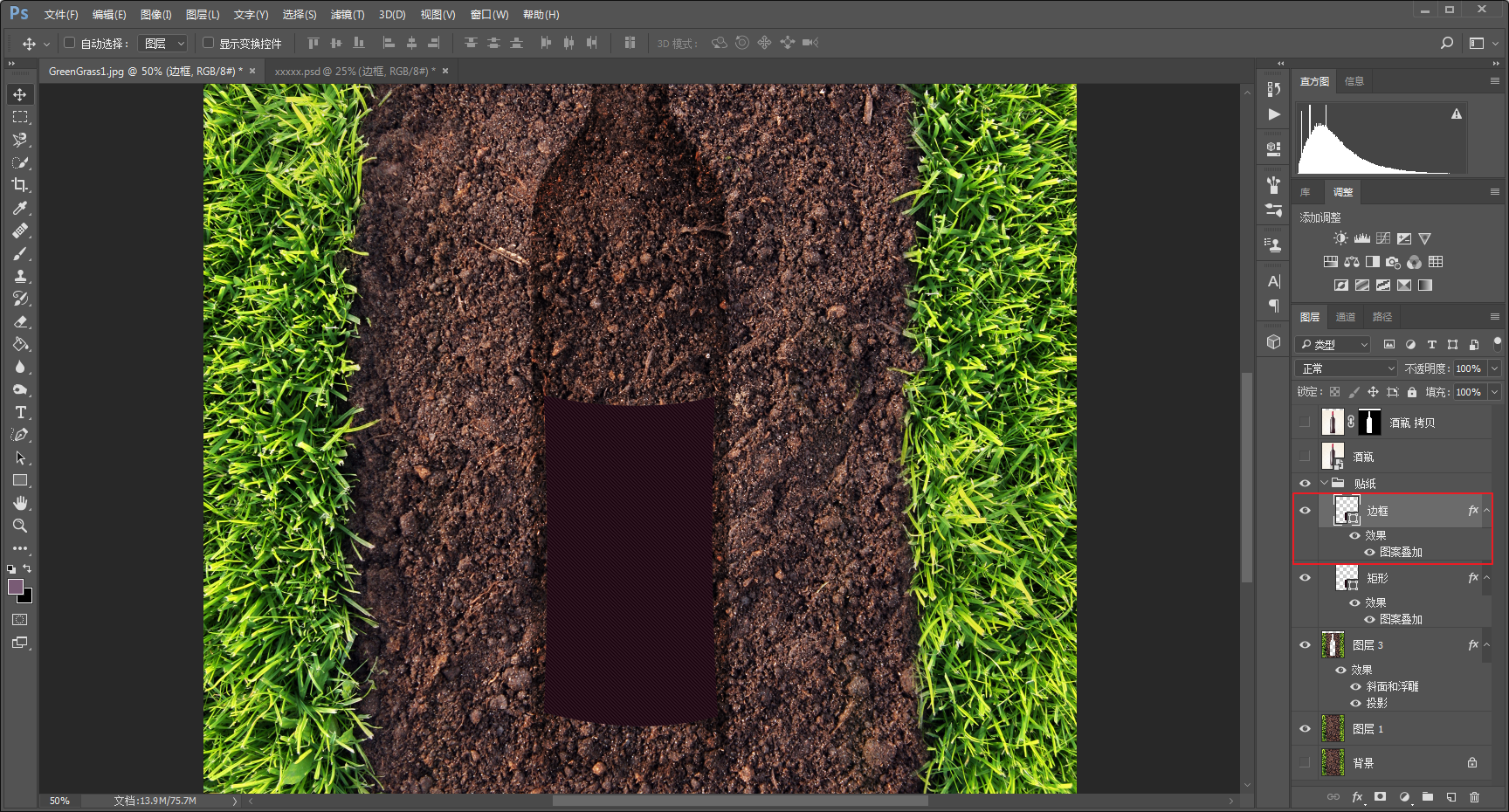Select the Rectangle shape tool
Screen dimensions: 1509x812
pyautogui.click(x=20, y=480)
